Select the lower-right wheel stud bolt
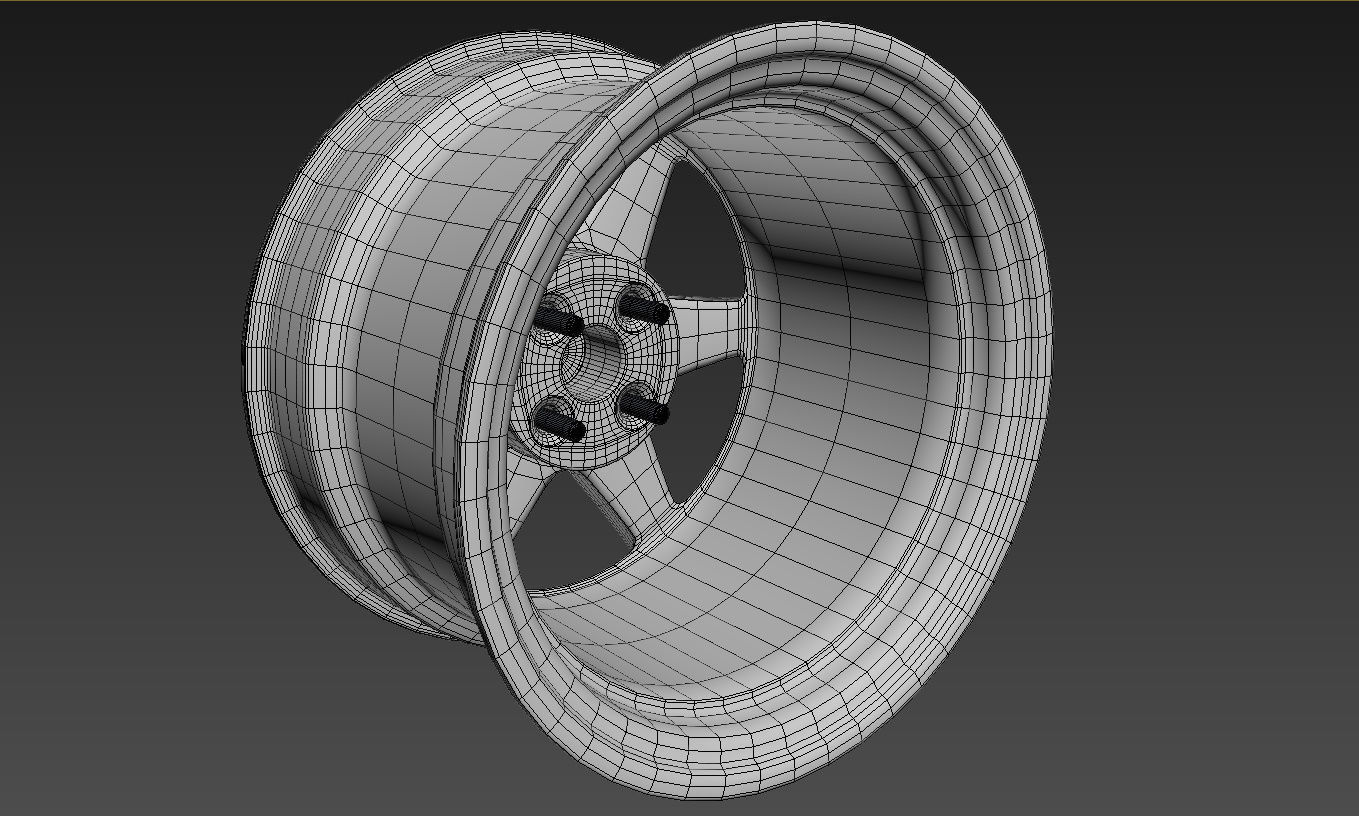 646,406
